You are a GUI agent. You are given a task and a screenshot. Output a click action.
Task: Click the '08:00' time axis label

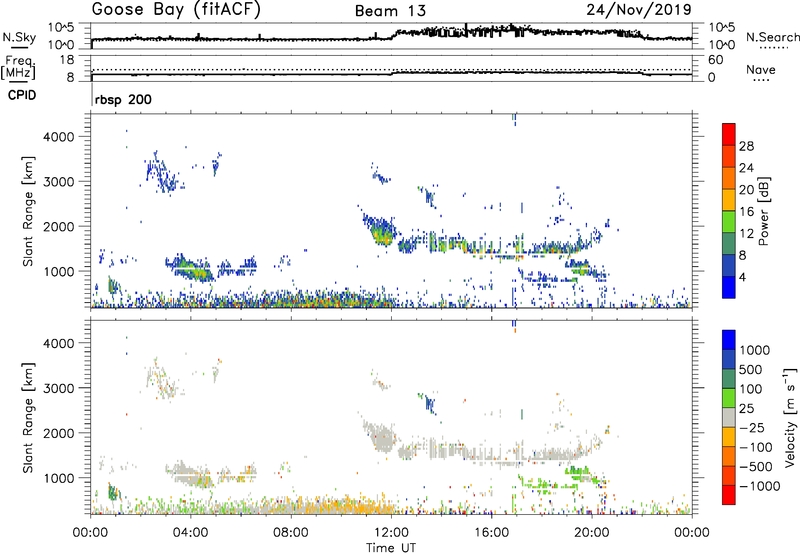point(291,533)
